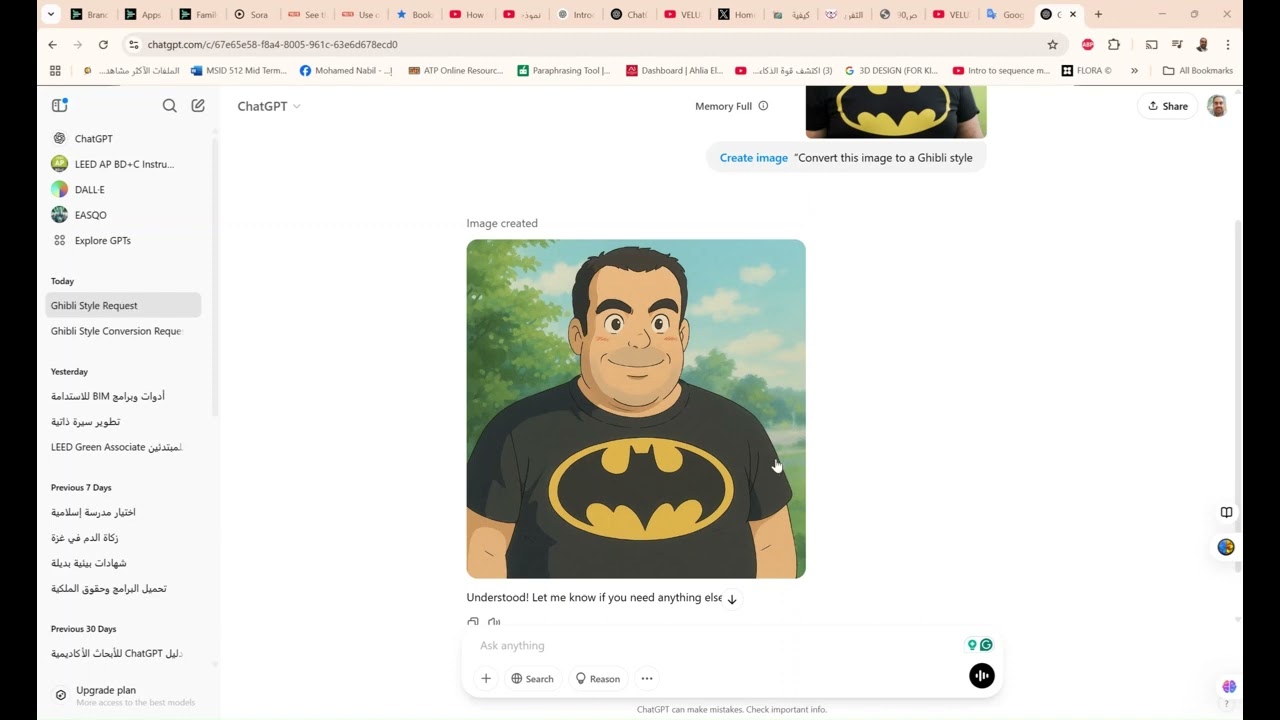Click the site information icon in address bar
The height and width of the screenshot is (720, 1280).
(x=134, y=45)
